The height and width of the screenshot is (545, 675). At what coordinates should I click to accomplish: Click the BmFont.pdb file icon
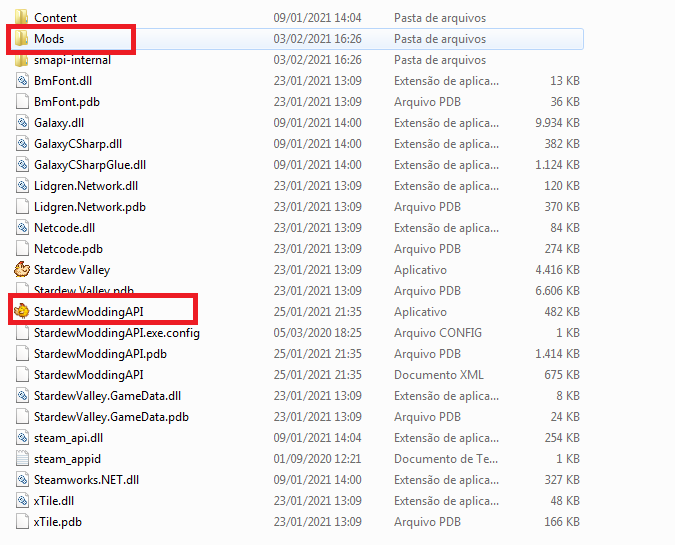click(x=22, y=102)
